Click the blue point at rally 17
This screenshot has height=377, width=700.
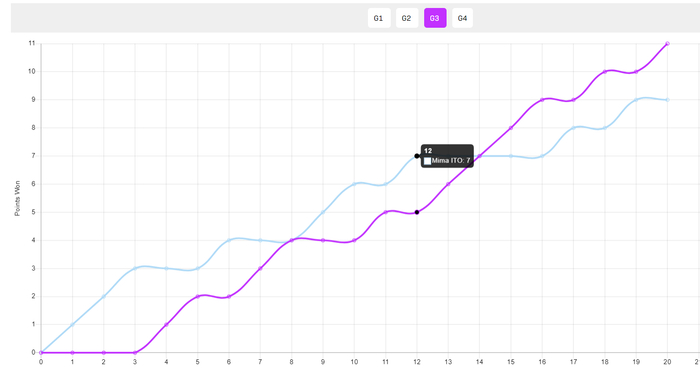click(573, 128)
